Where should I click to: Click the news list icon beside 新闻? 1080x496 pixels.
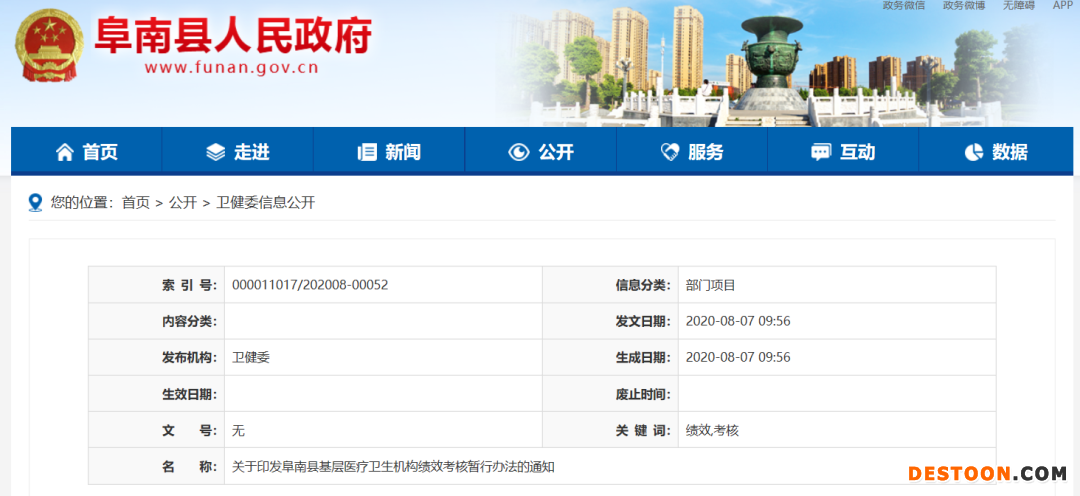(367, 152)
